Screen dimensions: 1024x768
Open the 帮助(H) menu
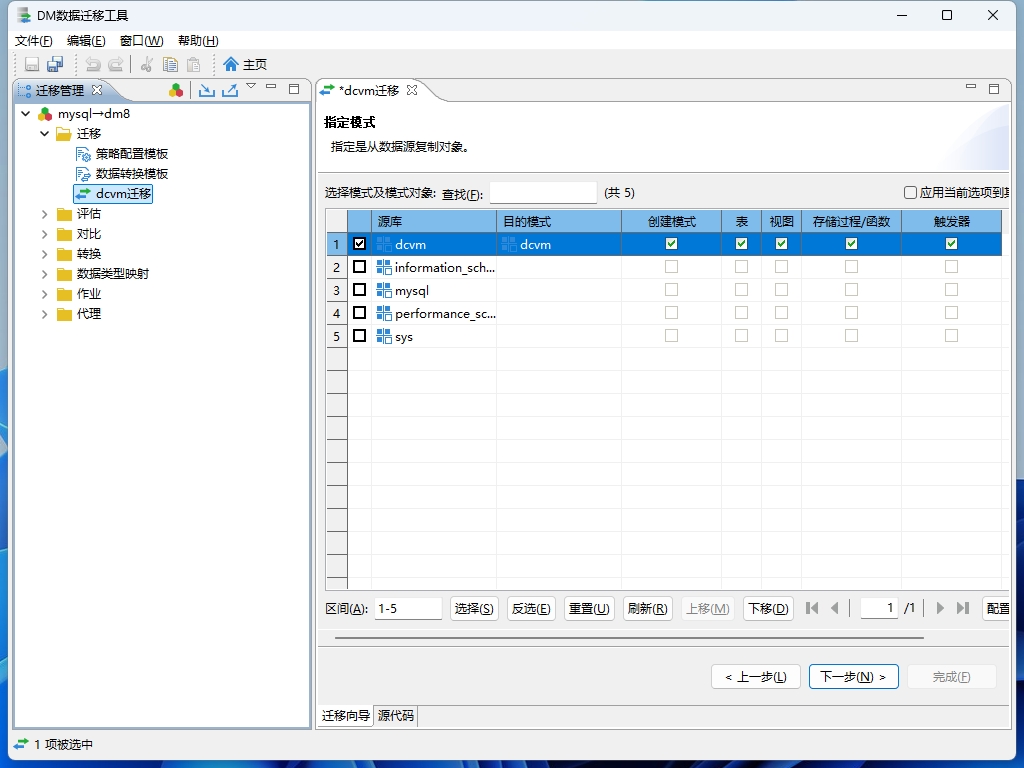tap(198, 40)
